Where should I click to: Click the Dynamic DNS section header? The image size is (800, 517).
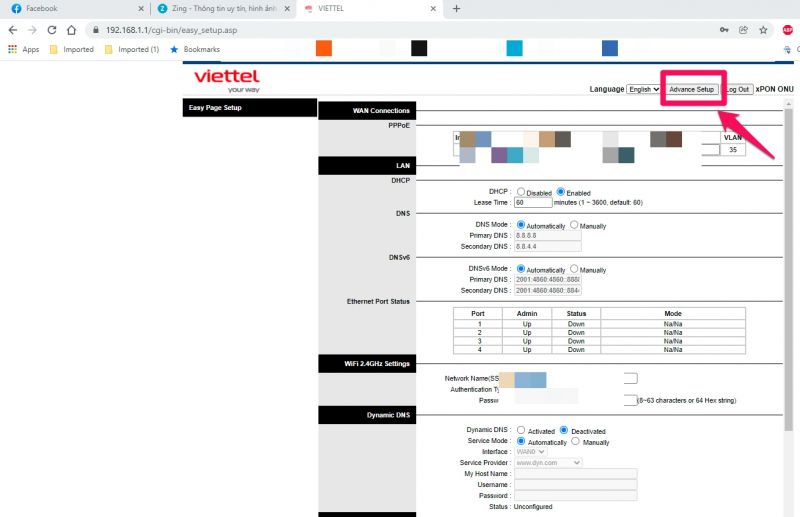coord(367,415)
